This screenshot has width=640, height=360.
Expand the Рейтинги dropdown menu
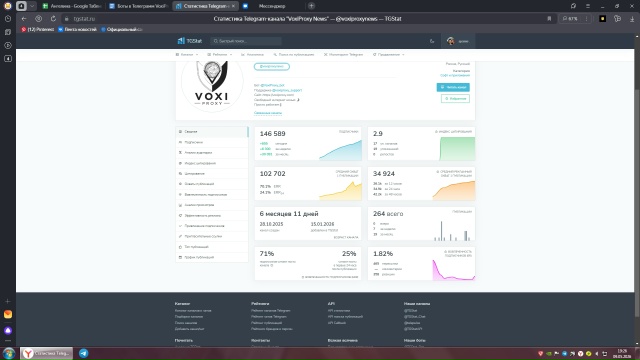(219, 54)
